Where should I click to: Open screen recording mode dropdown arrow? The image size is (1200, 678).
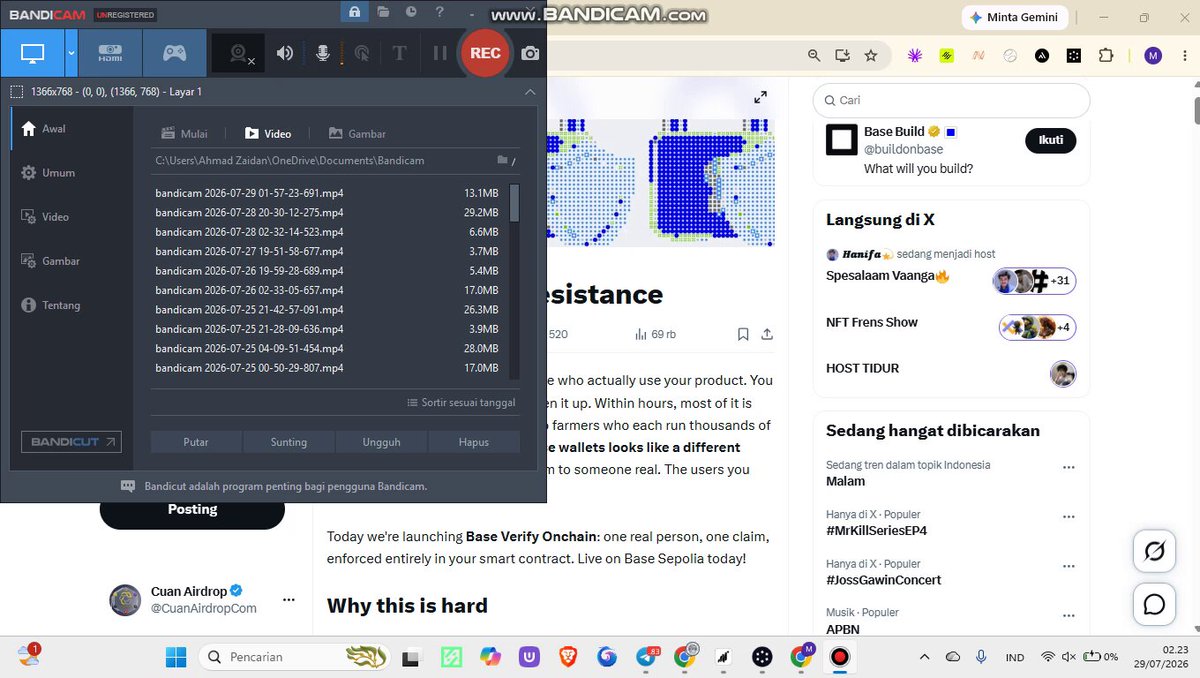(71, 53)
